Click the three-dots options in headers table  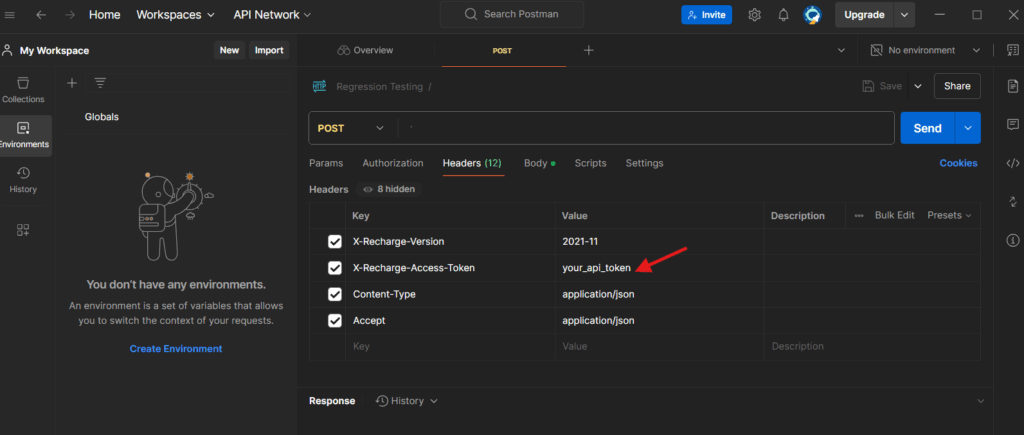(859, 216)
